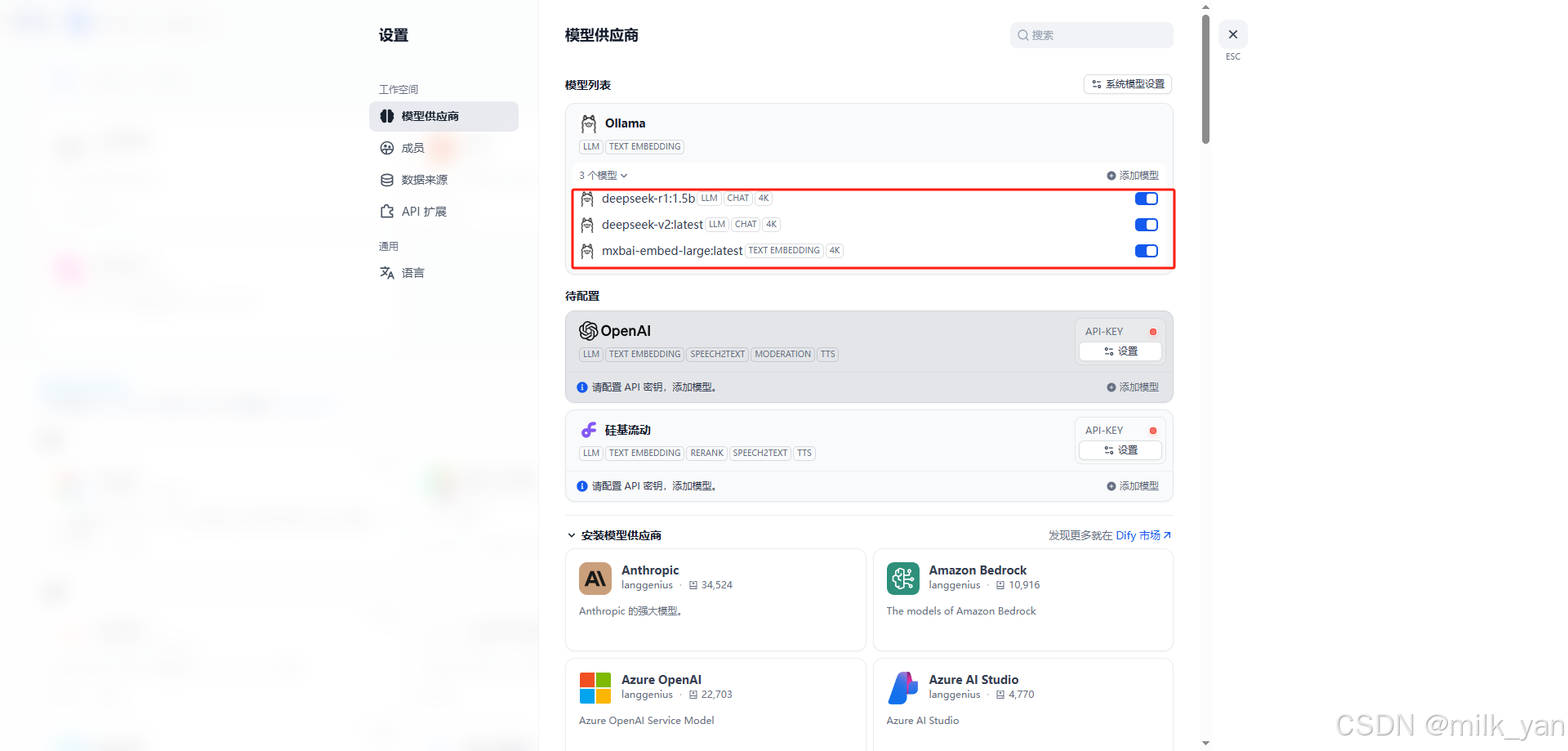Click the Azure OpenAI provider name
Image resolution: width=1568 pixels, height=751 pixels.
661,680
